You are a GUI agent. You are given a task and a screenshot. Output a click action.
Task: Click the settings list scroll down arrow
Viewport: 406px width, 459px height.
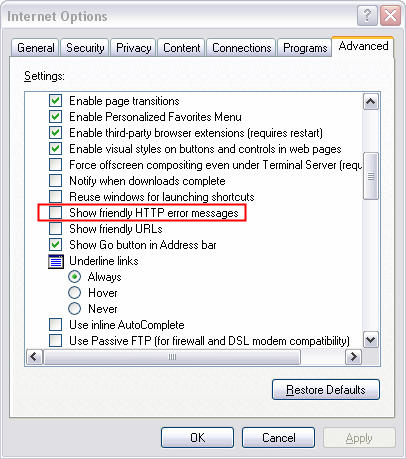pos(371,340)
